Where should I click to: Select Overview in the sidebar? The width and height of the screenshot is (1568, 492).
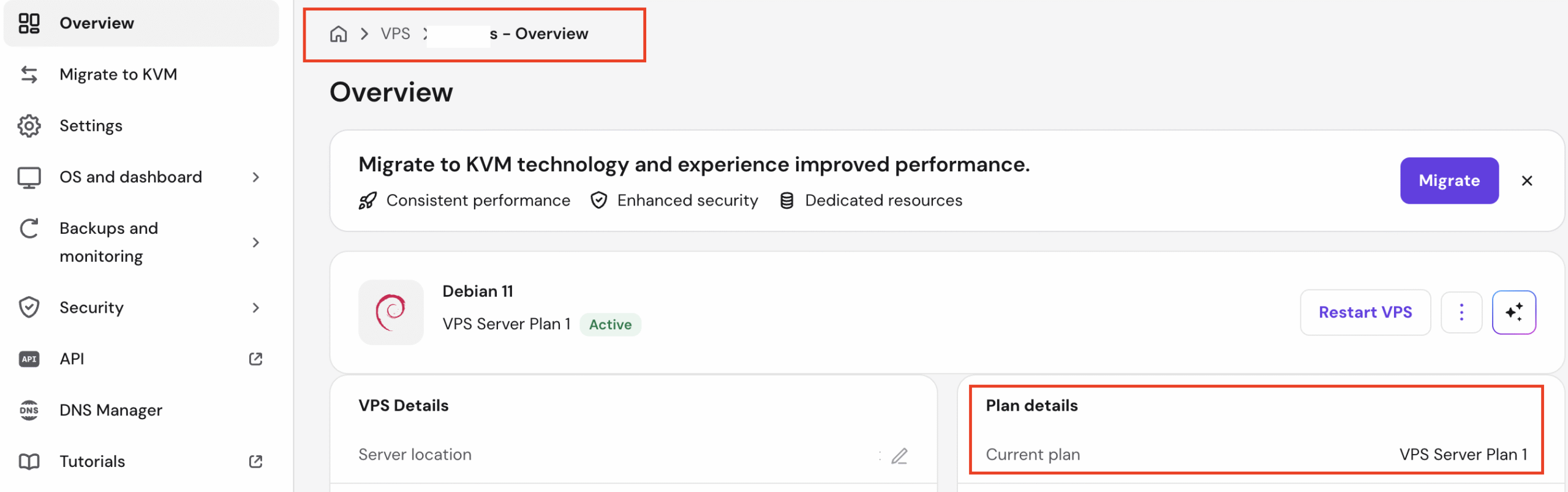(97, 23)
